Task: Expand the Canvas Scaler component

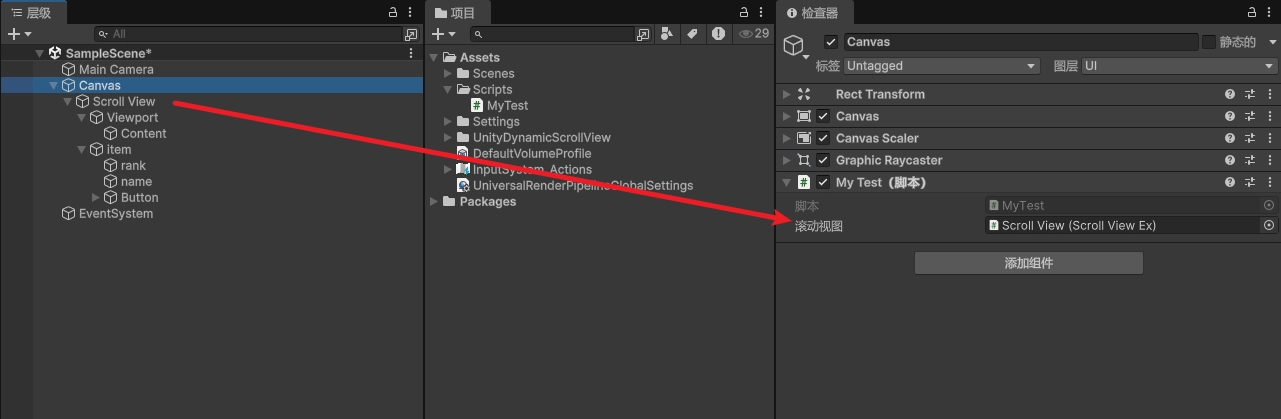Action: (787, 138)
